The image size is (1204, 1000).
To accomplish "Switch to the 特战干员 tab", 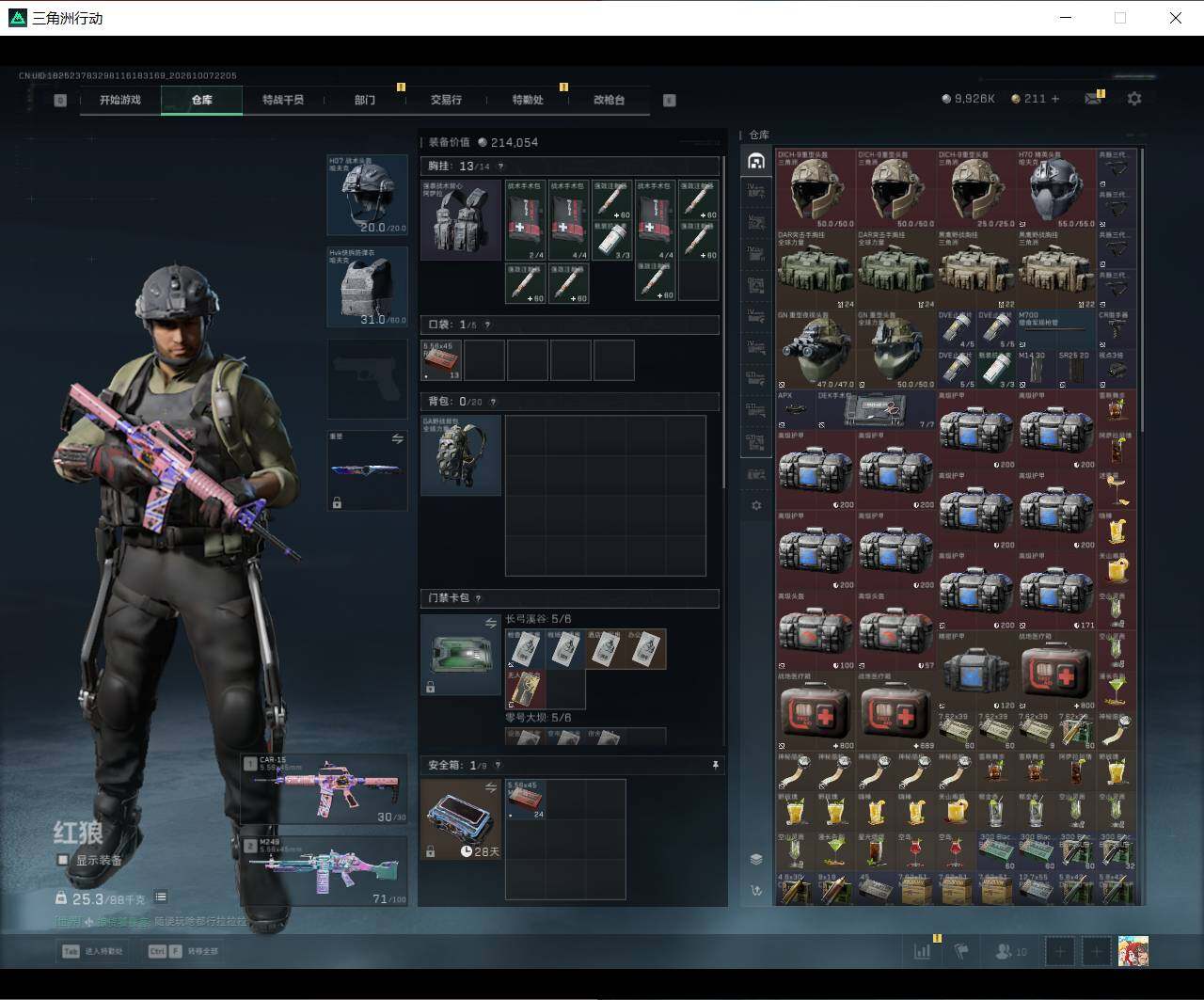I will coord(283,100).
